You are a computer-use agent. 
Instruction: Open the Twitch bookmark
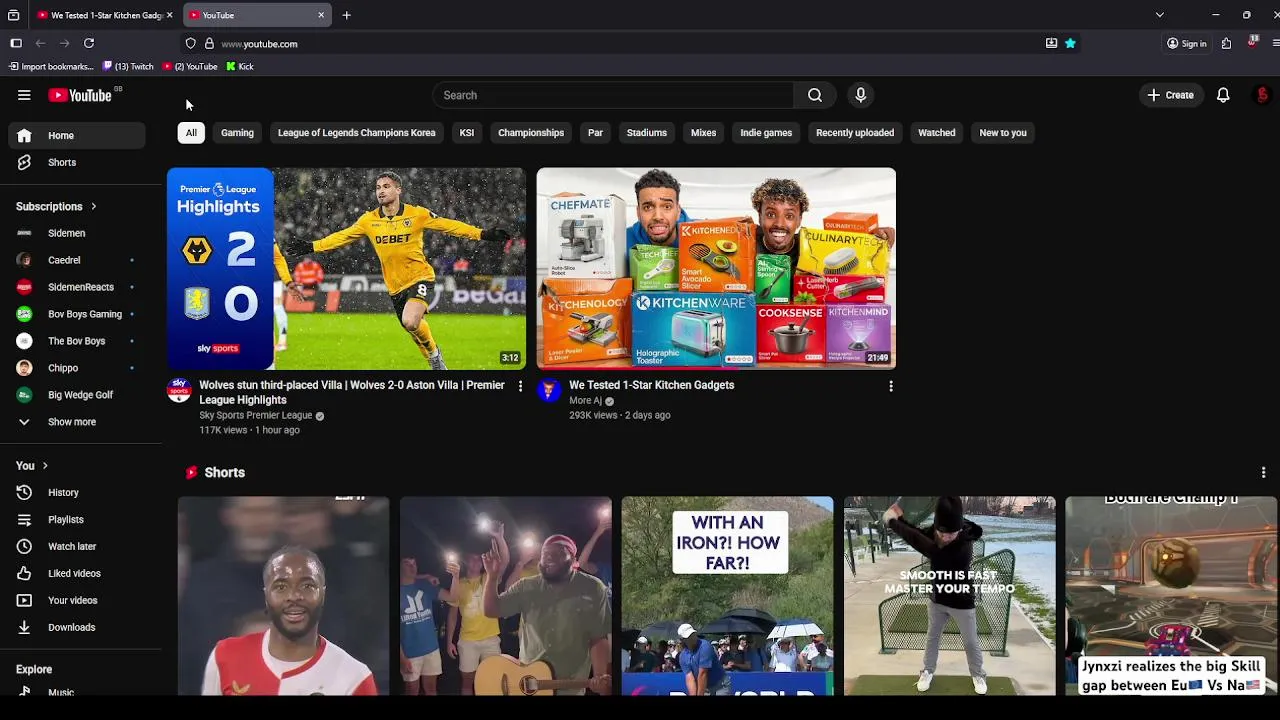[x=128, y=66]
